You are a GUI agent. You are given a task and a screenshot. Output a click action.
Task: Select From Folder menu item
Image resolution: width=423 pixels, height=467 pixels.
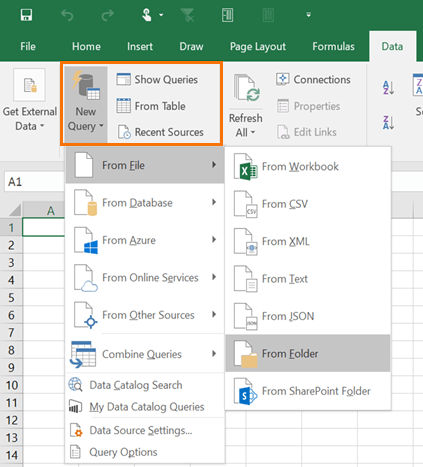pos(308,353)
